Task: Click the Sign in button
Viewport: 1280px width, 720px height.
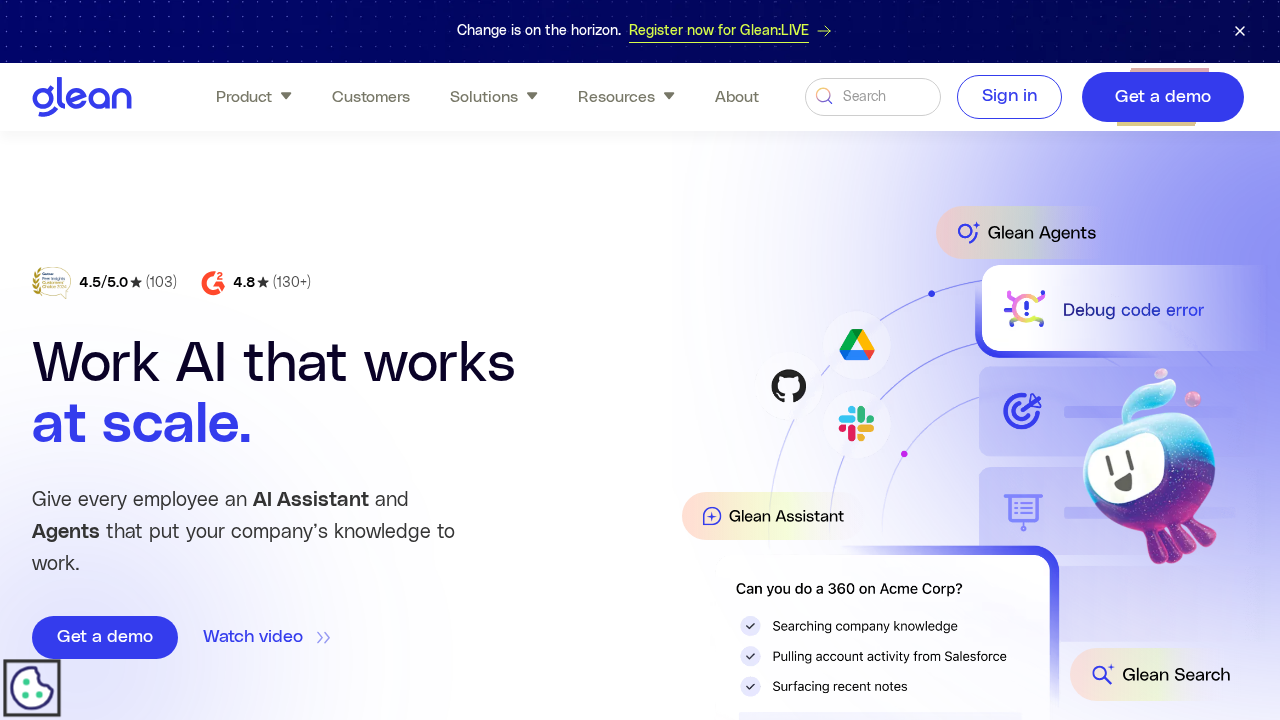Action: point(1009,96)
